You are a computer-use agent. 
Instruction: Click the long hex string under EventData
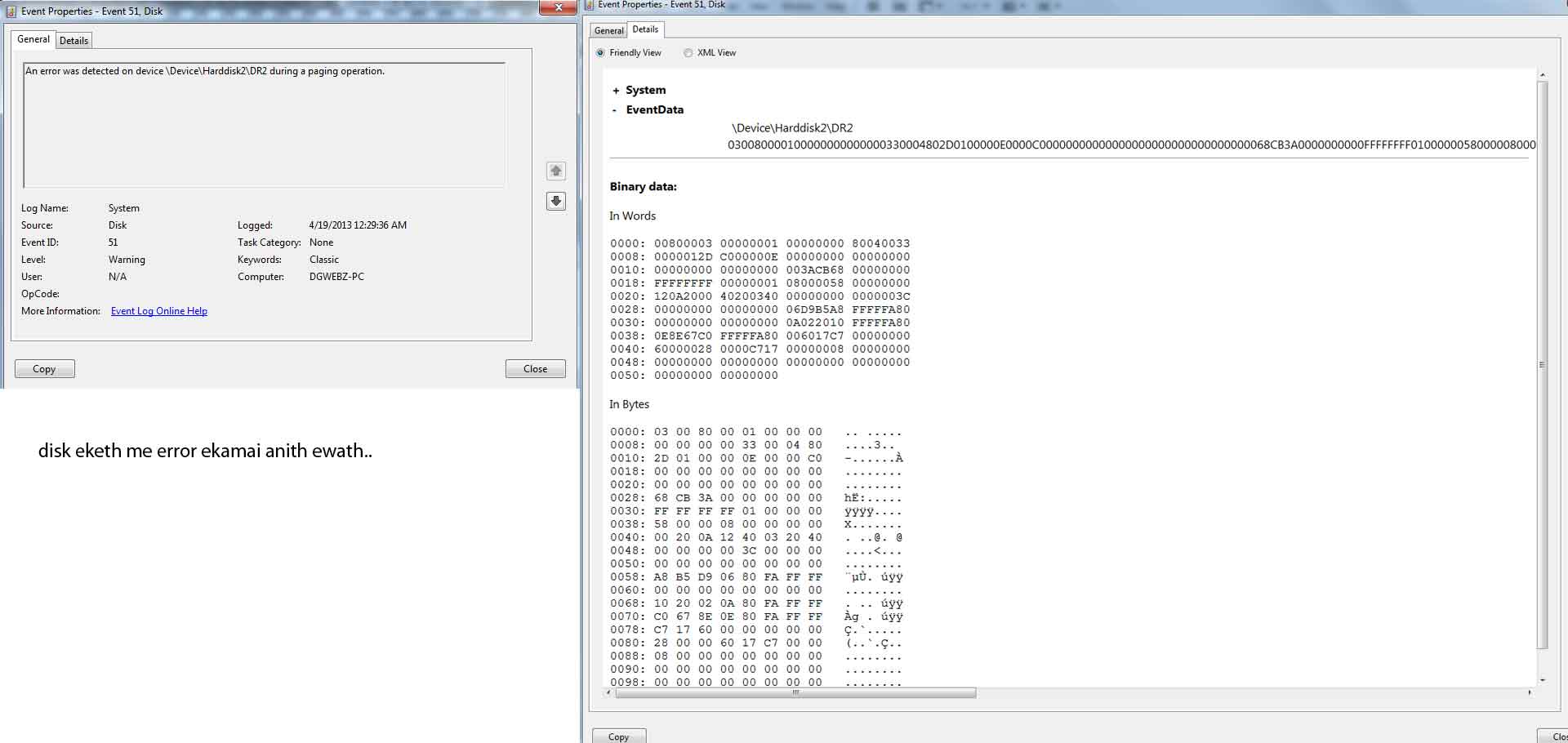point(1132,145)
